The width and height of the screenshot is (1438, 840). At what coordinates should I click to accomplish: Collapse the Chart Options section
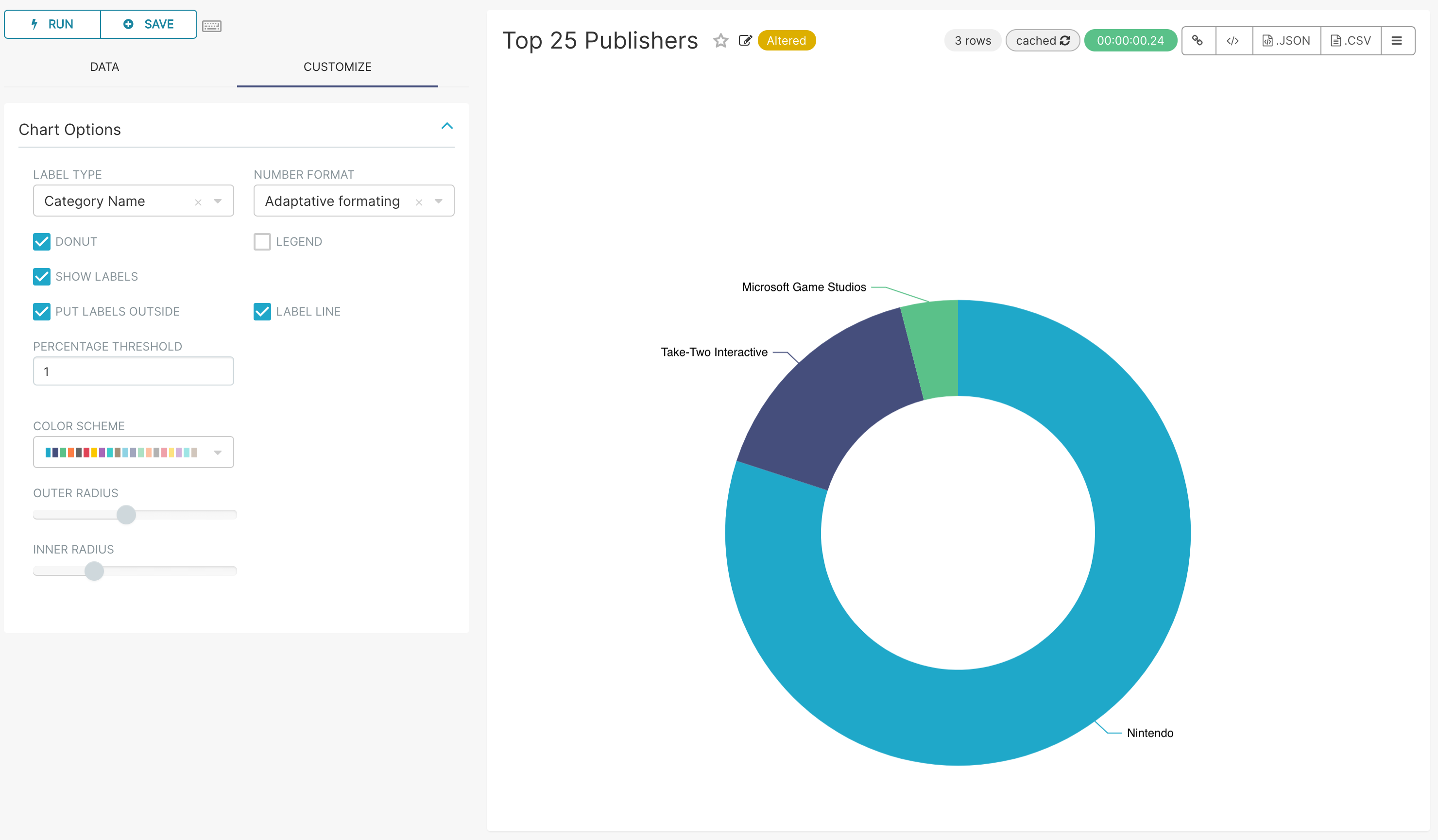[447, 126]
